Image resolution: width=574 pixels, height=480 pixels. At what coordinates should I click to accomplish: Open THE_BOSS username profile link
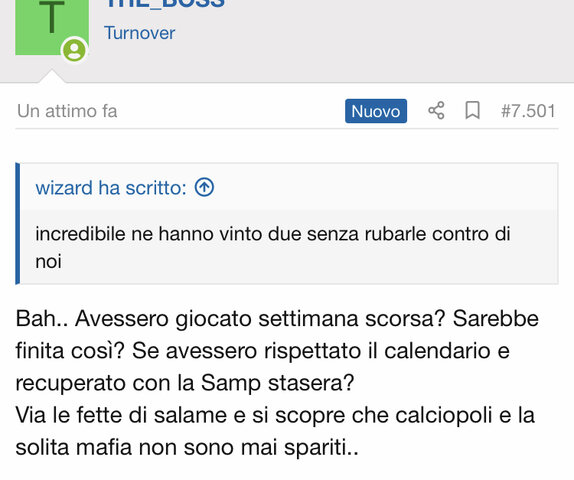pyautogui.click(x=165, y=4)
